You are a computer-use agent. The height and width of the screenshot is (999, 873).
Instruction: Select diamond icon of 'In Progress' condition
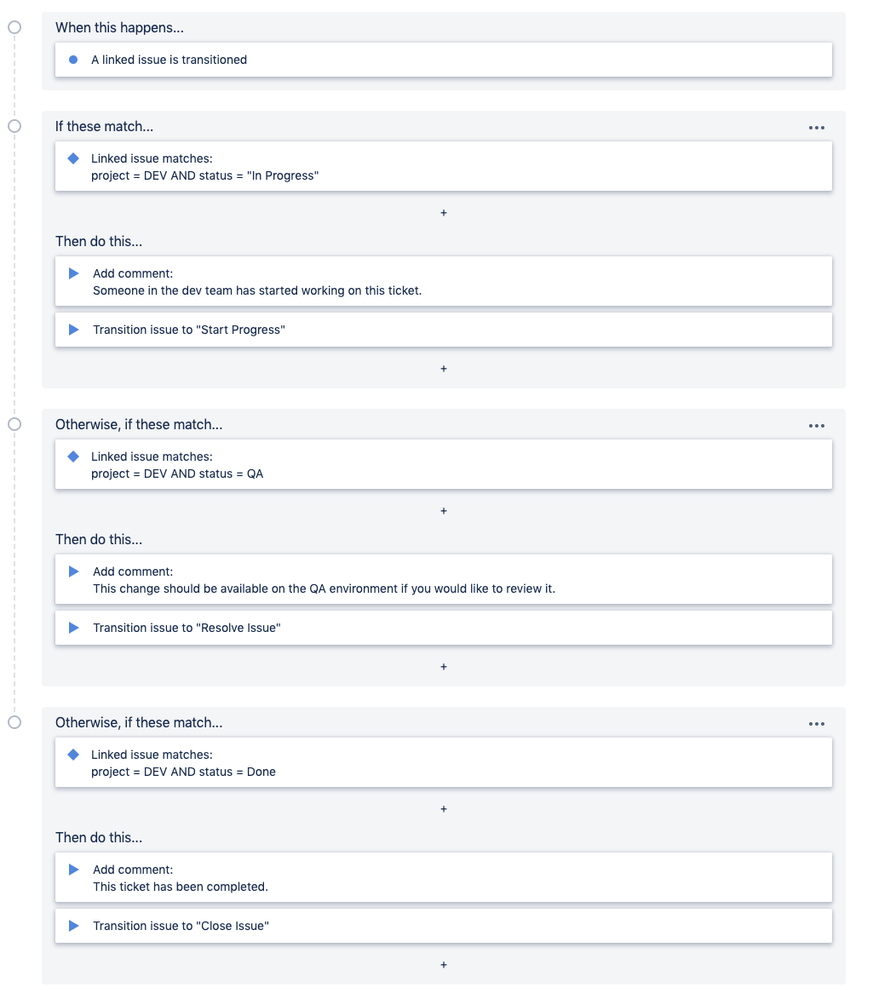pyautogui.click(x=73, y=158)
